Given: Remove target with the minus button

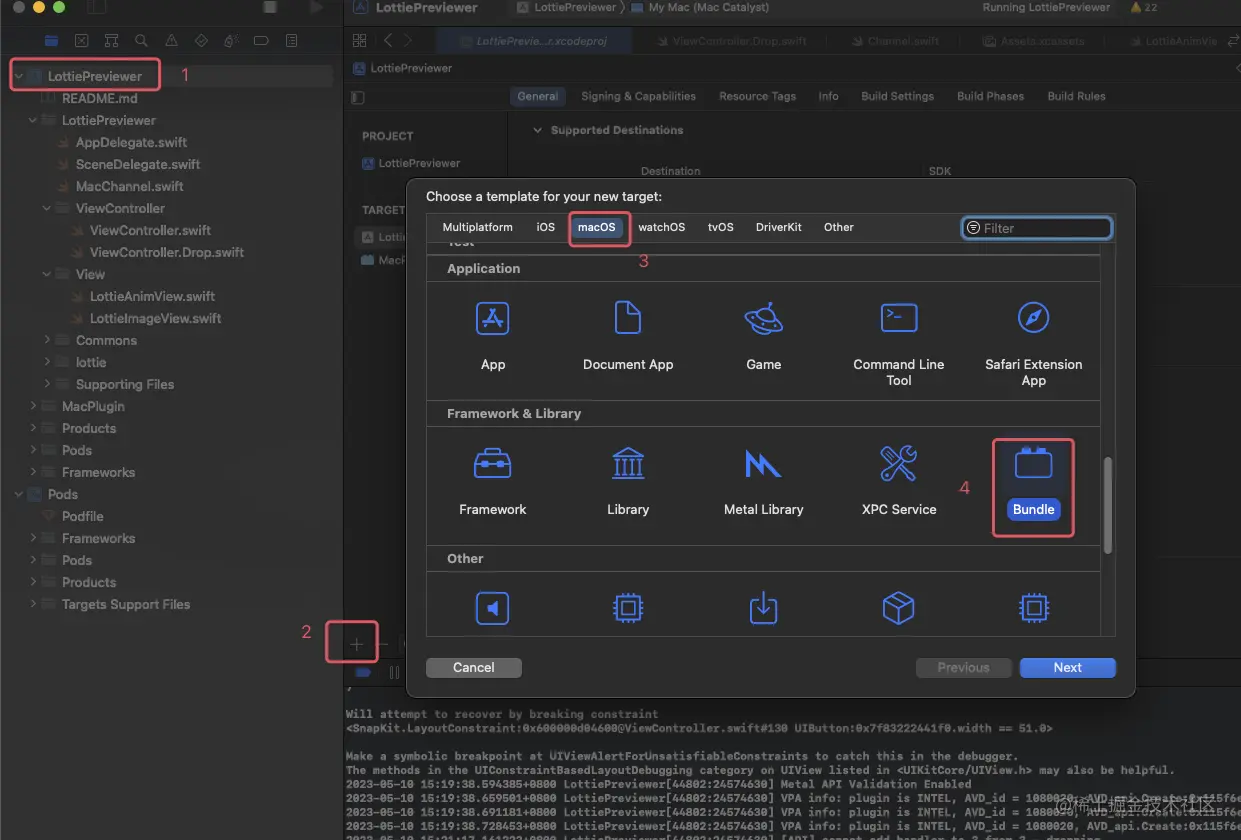Looking at the screenshot, I should point(382,644).
